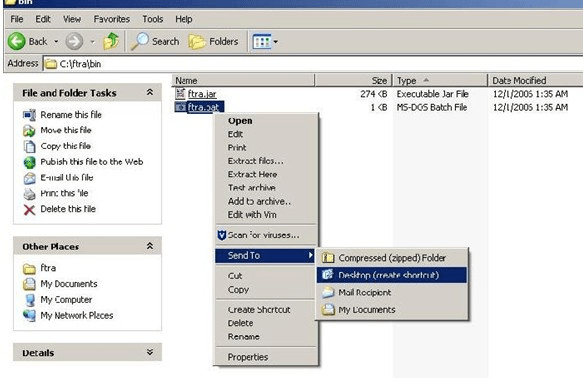Sort by the Size column header
Viewport: 583px width, 378px height.
[x=354, y=80]
